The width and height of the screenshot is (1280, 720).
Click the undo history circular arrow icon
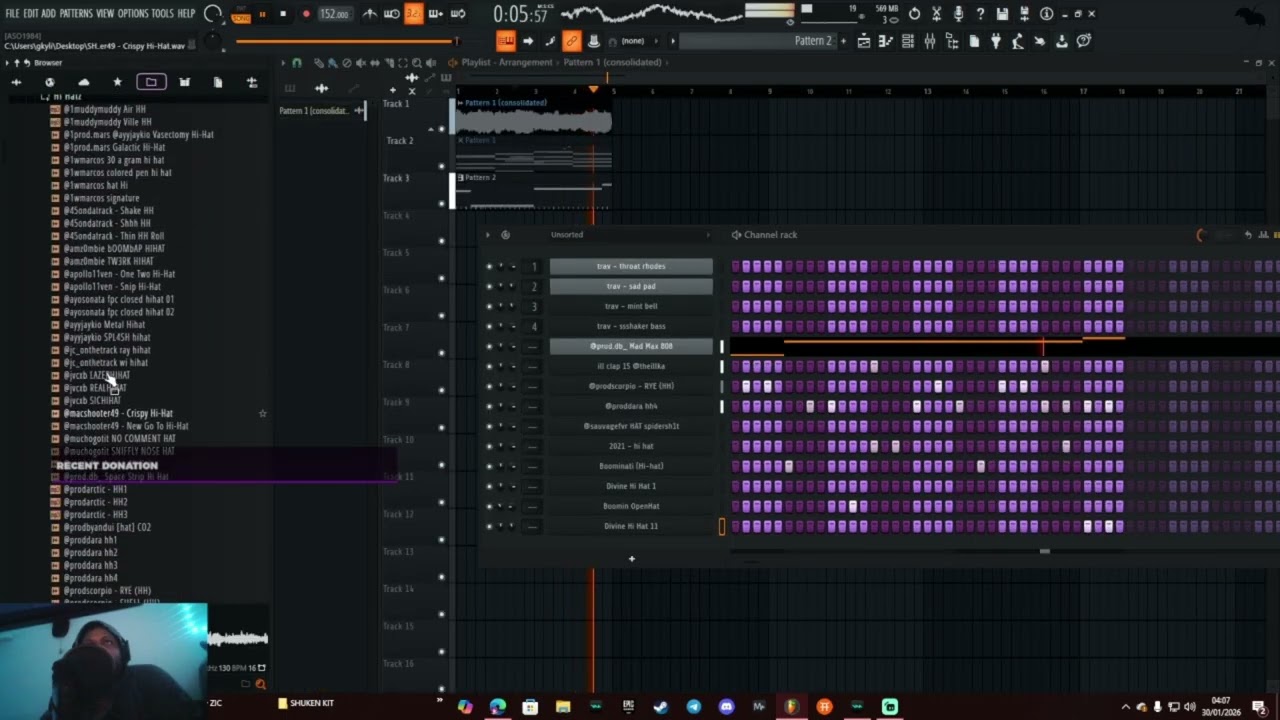click(914, 14)
